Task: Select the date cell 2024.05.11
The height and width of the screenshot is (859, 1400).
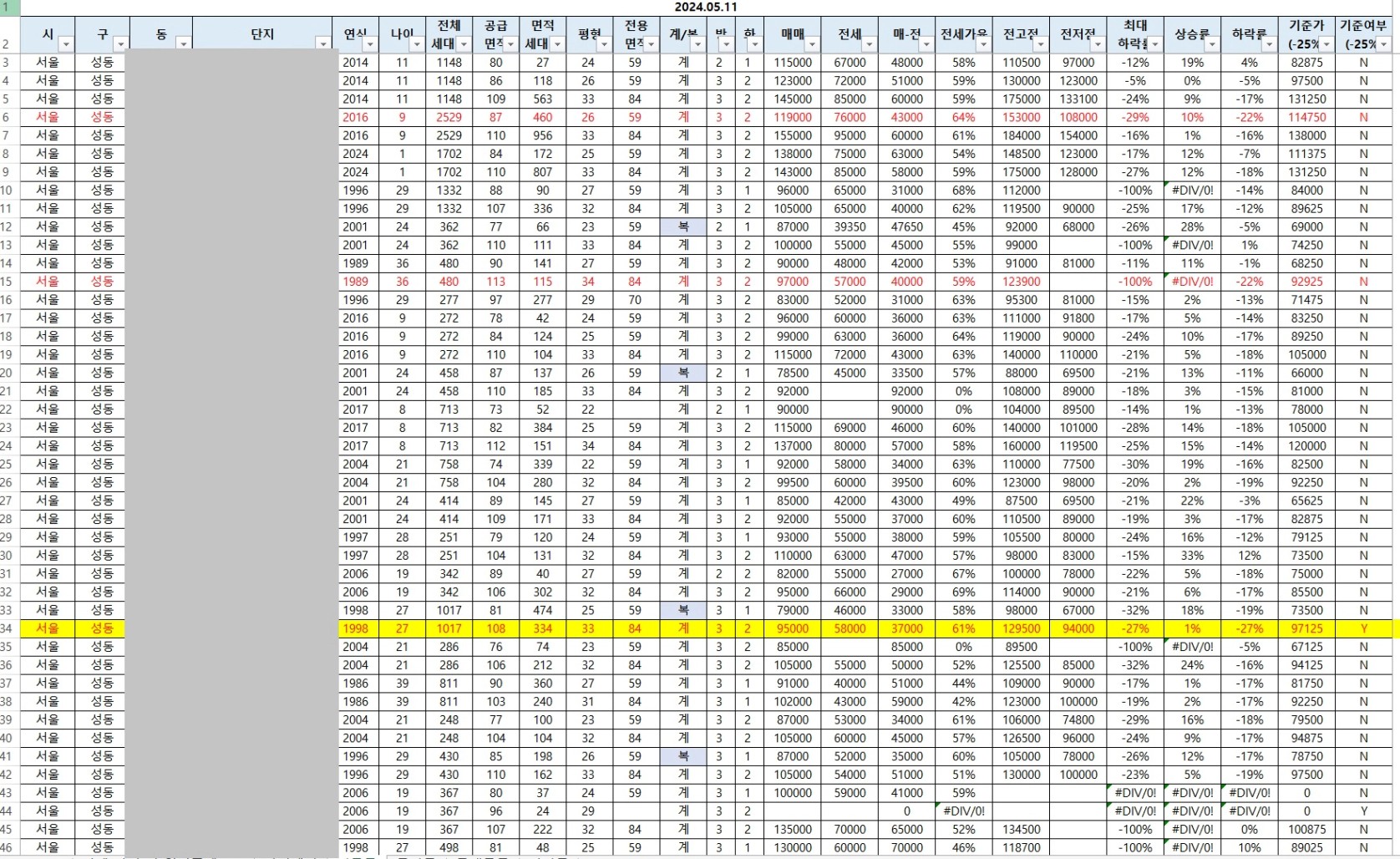Action: (x=706, y=8)
